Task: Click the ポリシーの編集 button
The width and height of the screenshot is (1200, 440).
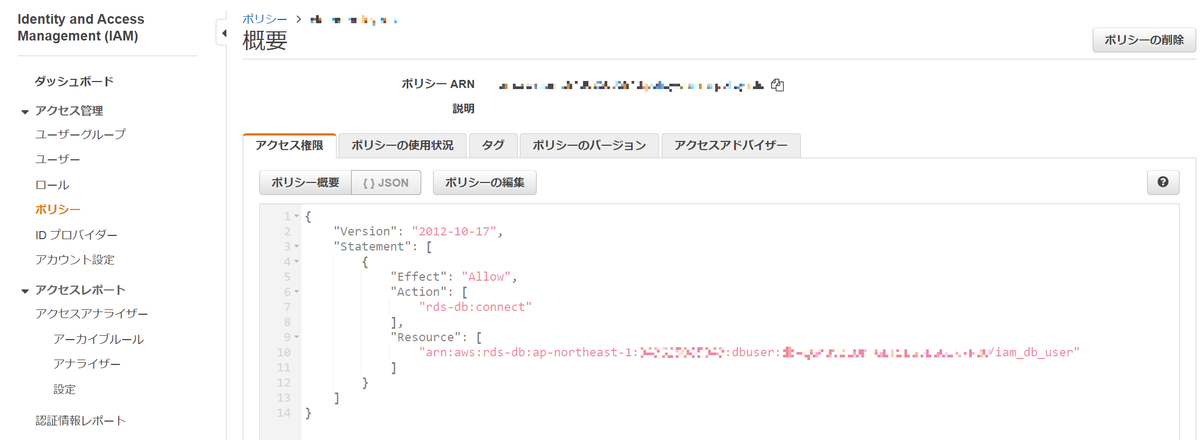Action: tap(485, 183)
